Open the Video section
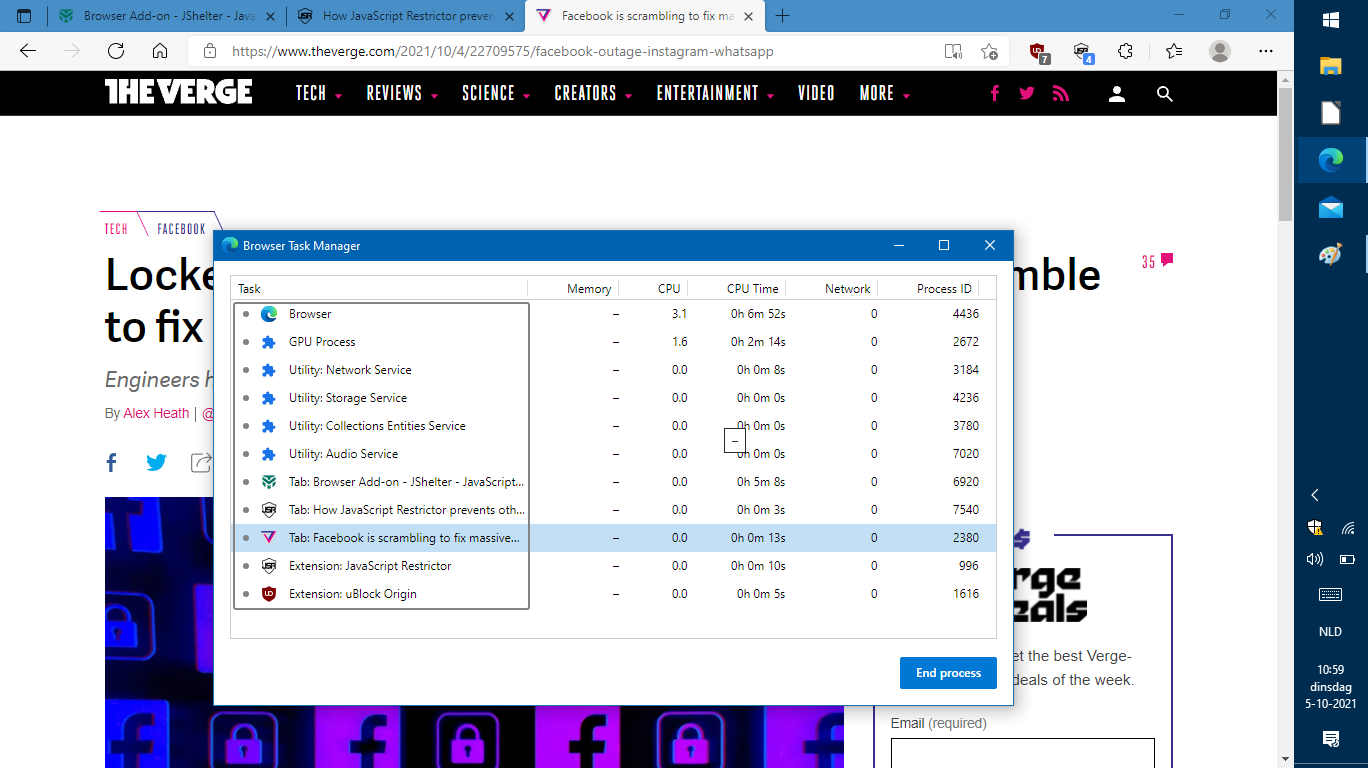Viewport: 1368px width, 768px height. pyautogui.click(x=816, y=93)
